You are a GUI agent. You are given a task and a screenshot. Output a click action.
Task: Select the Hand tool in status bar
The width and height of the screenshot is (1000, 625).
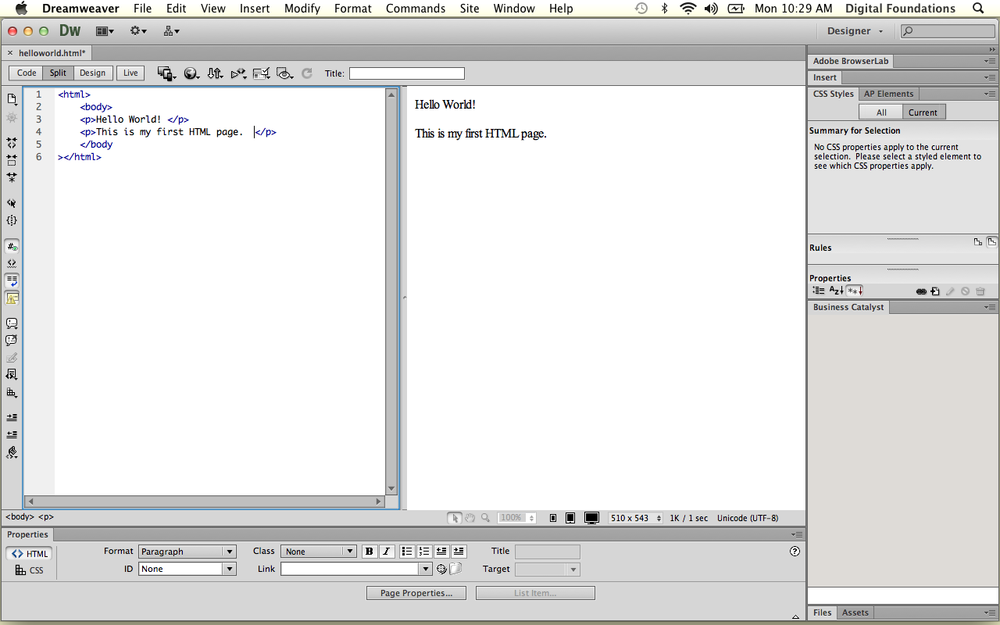point(470,518)
